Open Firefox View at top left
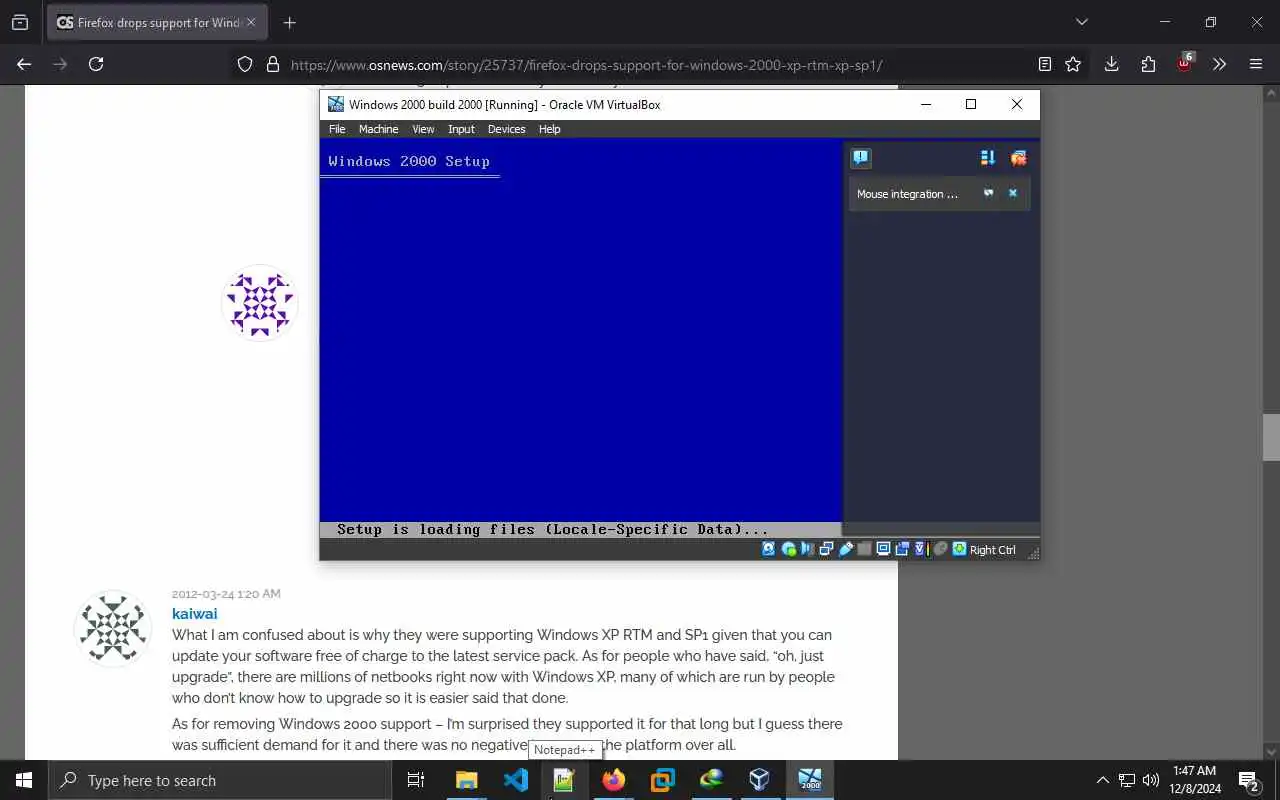This screenshot has height=800, width=1280. point(20,22)
